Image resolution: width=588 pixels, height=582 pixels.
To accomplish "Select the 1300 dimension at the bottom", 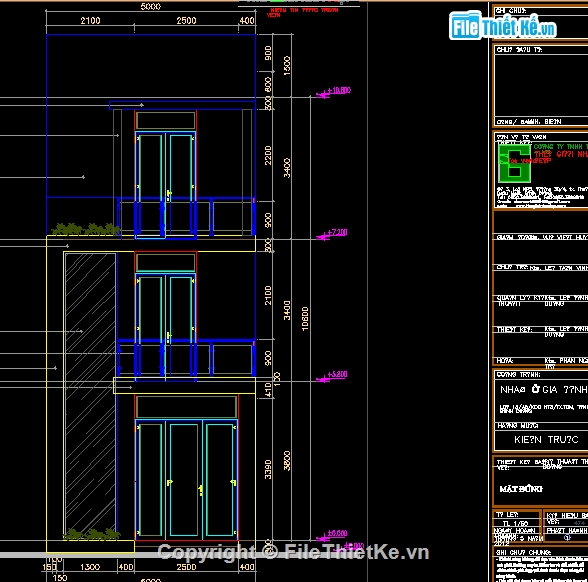I will (x=90, y=567).
